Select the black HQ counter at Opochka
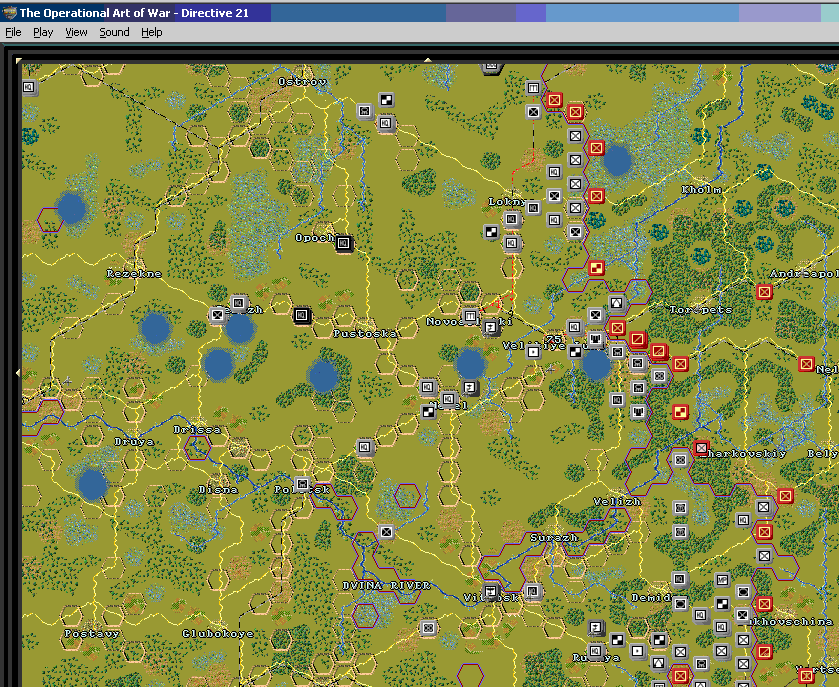This screenshot has height=688, width=839. (x=344, y=243)
